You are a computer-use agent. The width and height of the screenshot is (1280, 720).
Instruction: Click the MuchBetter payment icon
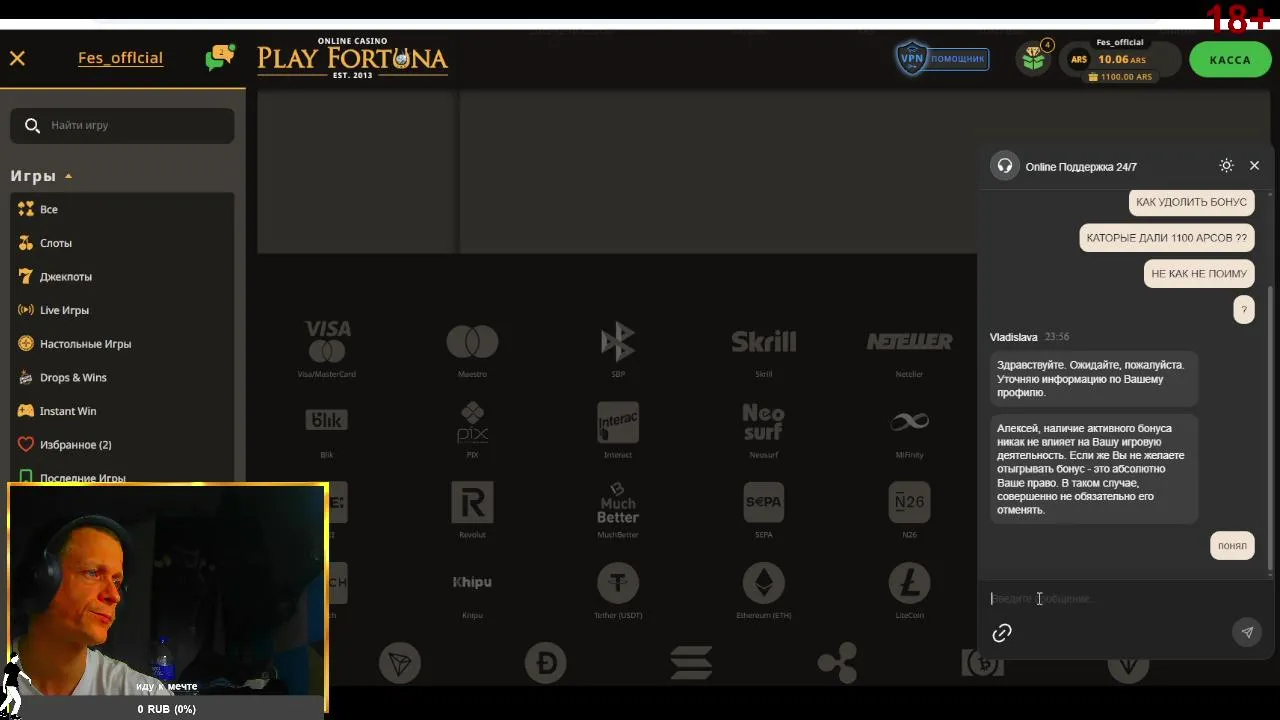(618, 502)
